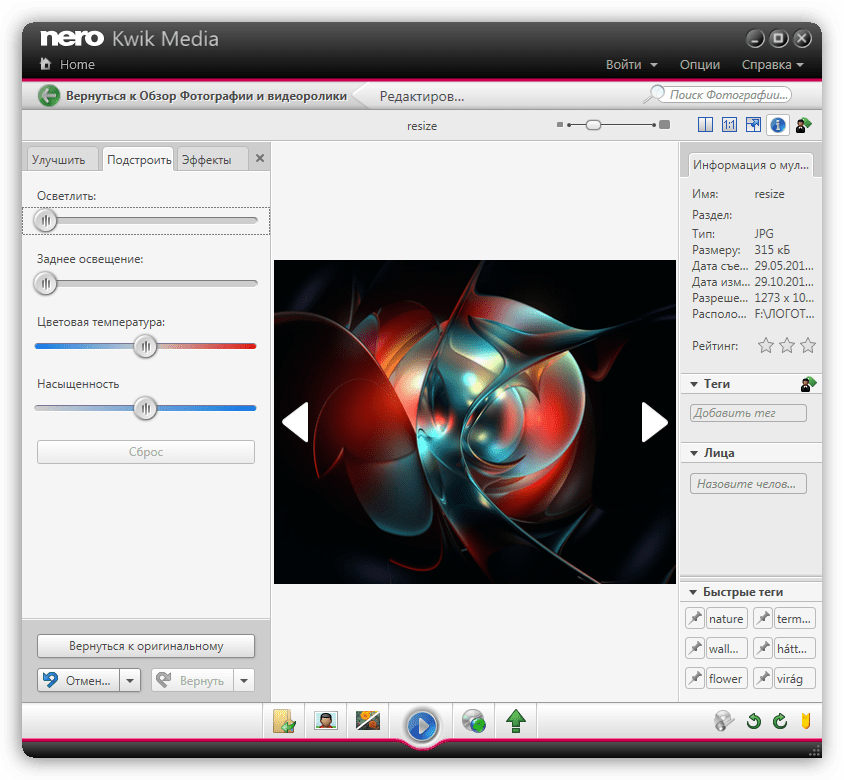Click the rotate left icon

point(755,721)
